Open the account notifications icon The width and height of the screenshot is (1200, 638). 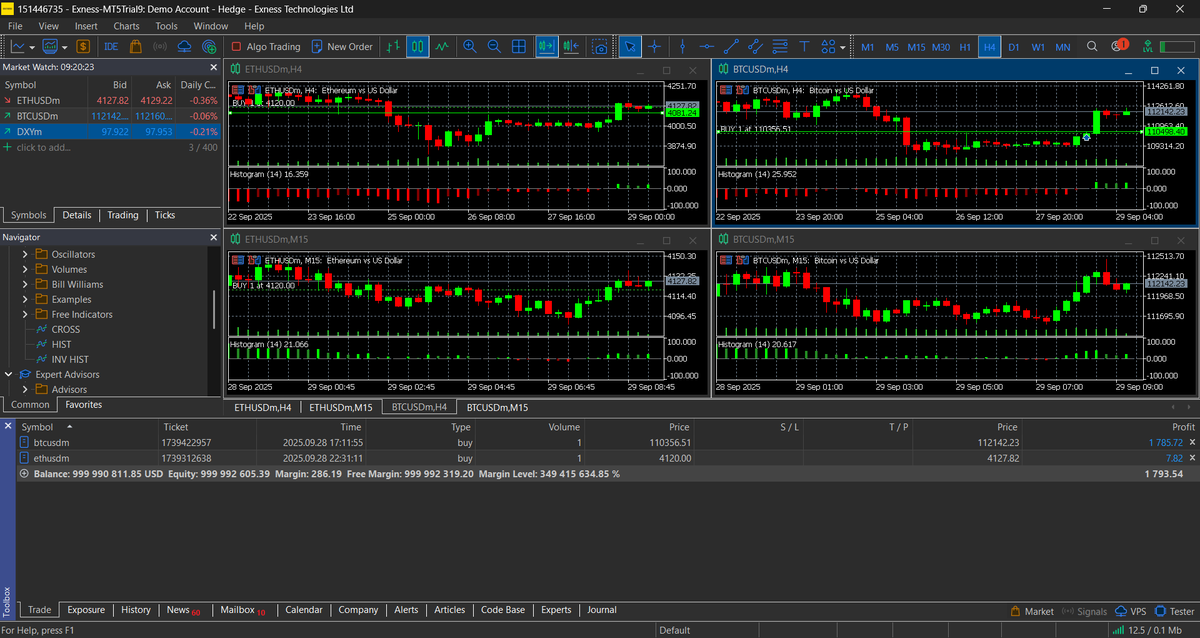click(1118, 46)
